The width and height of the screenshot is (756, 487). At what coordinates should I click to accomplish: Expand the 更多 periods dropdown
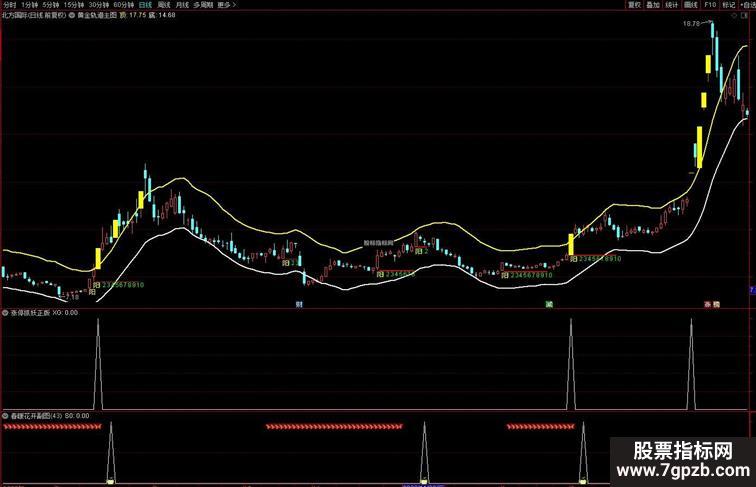(227, 4)
